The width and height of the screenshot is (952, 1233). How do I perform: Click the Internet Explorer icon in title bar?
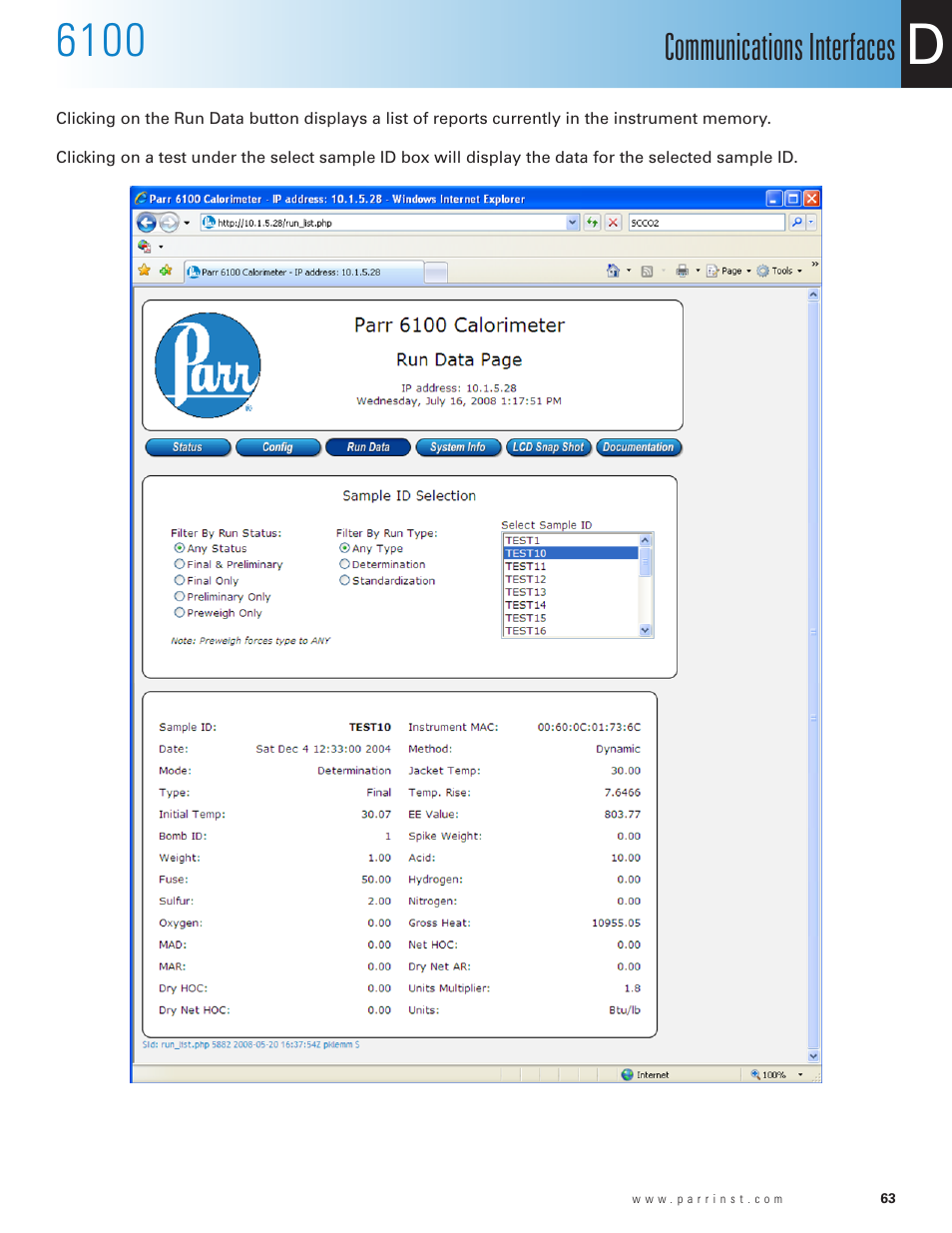(141, 199)
